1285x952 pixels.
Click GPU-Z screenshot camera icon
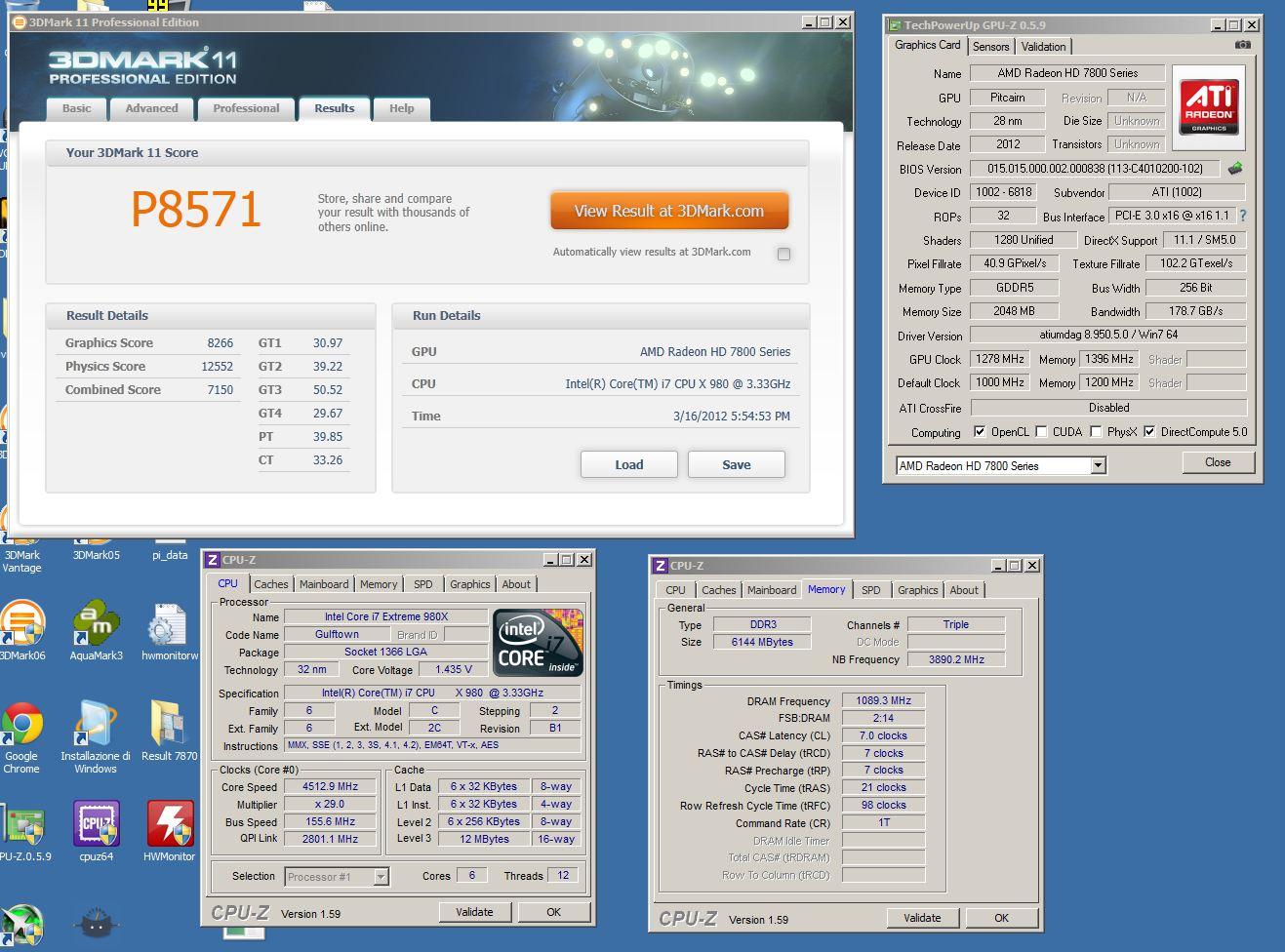pos(1242,45)
